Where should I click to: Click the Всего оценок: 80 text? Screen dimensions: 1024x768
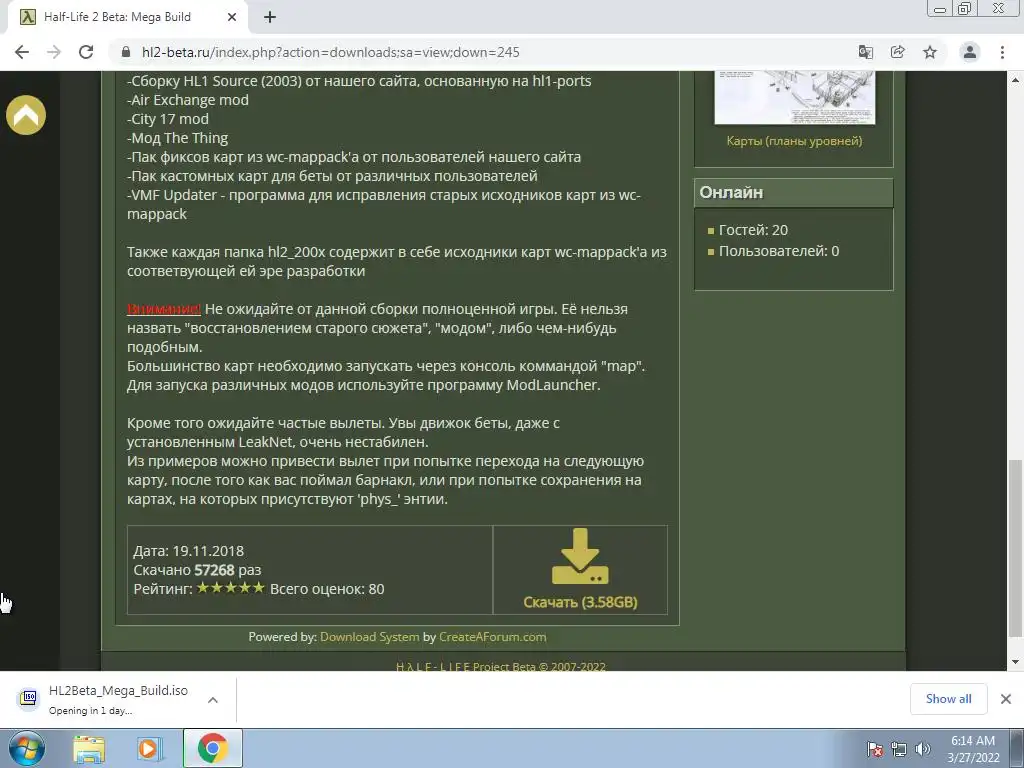click(327, 588)
